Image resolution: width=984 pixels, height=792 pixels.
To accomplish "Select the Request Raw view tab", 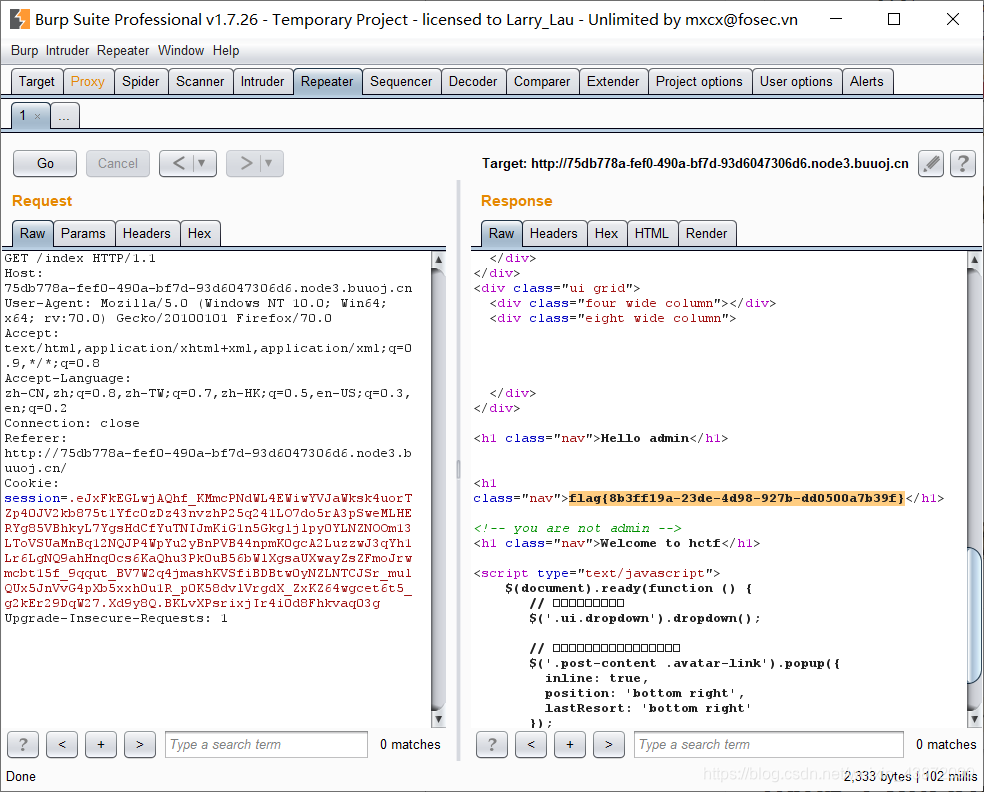I will [33, 233].
